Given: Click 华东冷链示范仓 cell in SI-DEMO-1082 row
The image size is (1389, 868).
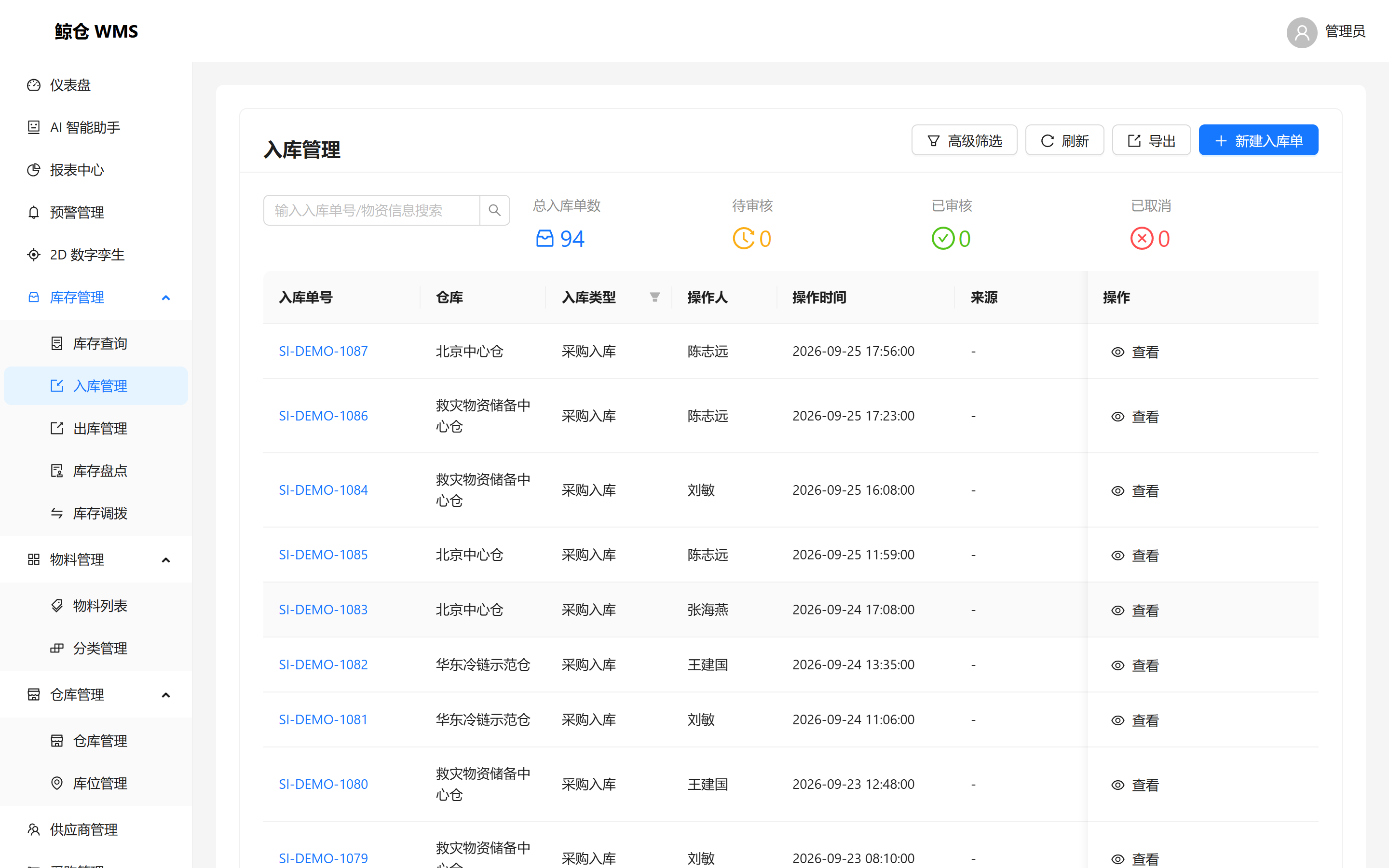Looking at the screenshot, I should click(x=483, y=664).
